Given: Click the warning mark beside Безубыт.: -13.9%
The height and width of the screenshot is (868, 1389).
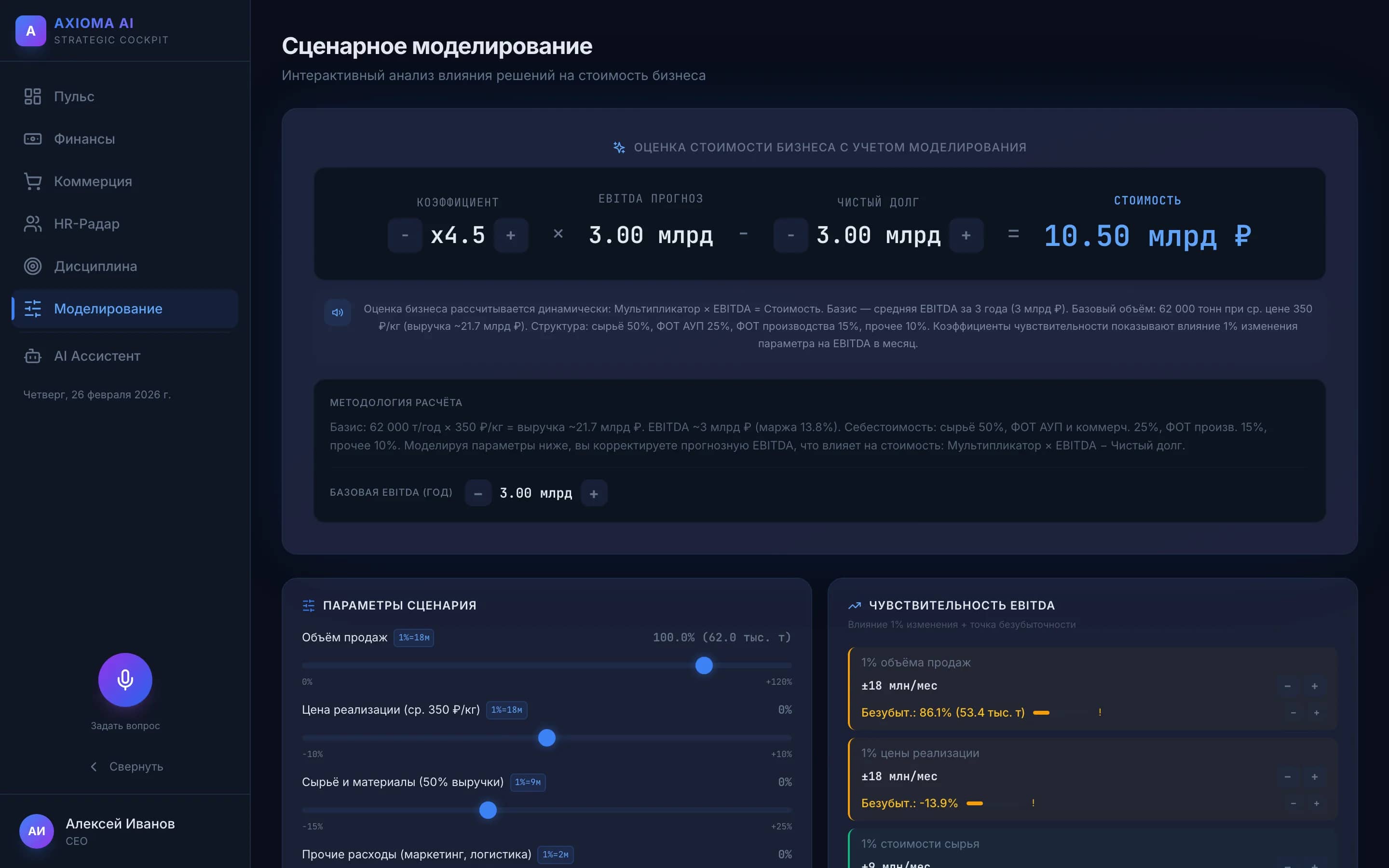Looking at the screenshot, I should tap(1033, 803).
